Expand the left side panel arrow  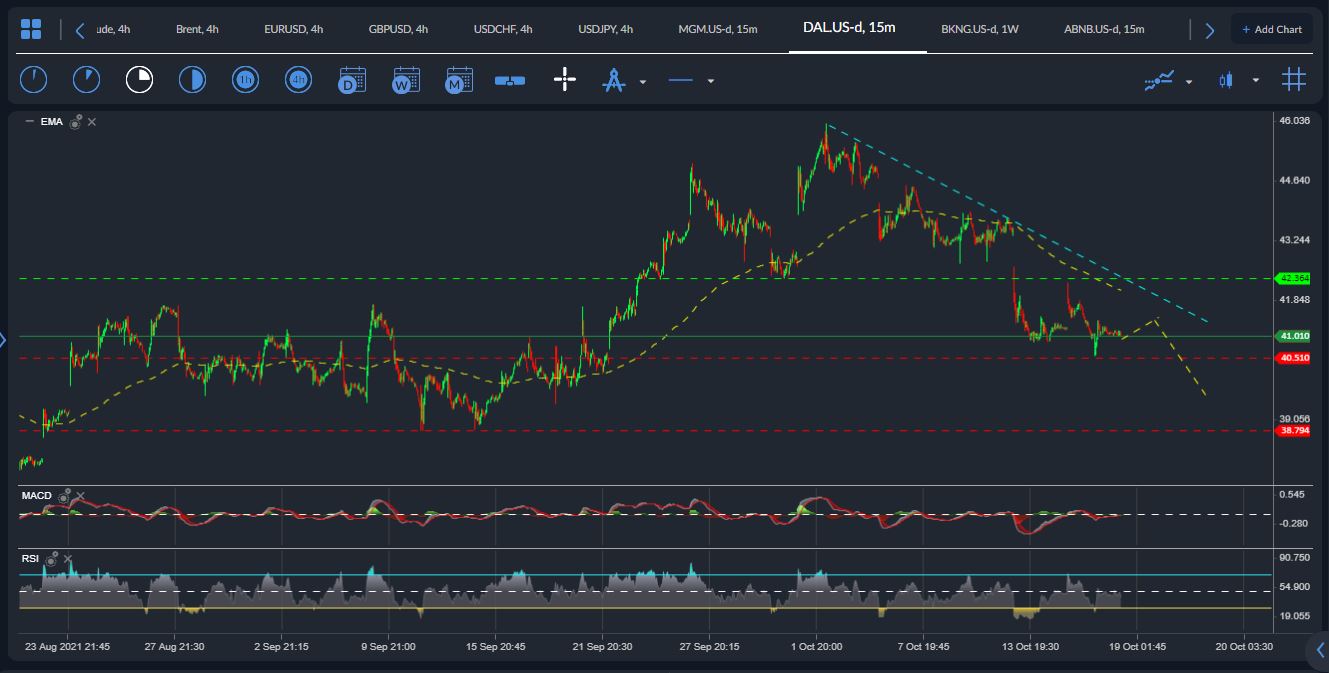3,340
